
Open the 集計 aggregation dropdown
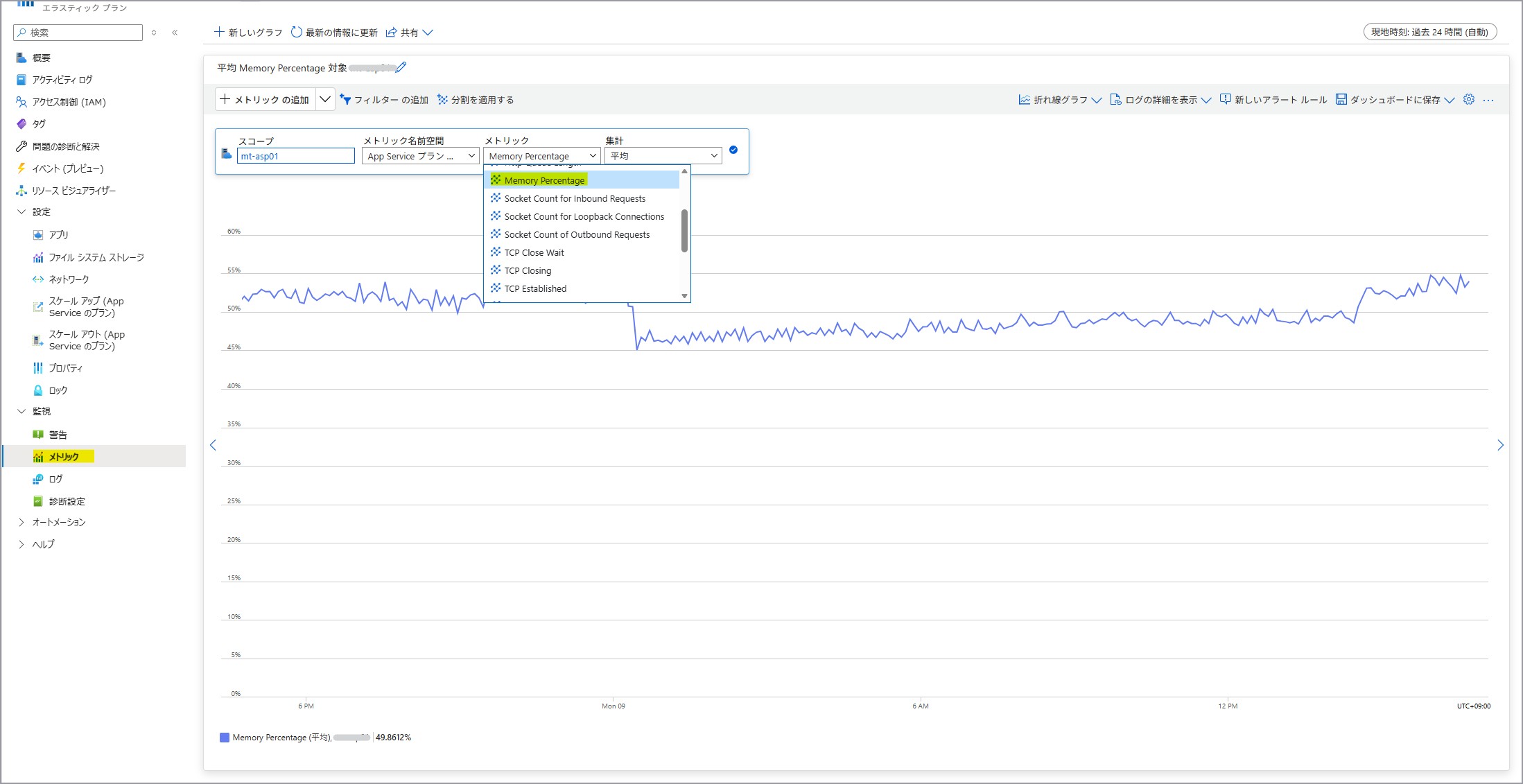[663, 156]
